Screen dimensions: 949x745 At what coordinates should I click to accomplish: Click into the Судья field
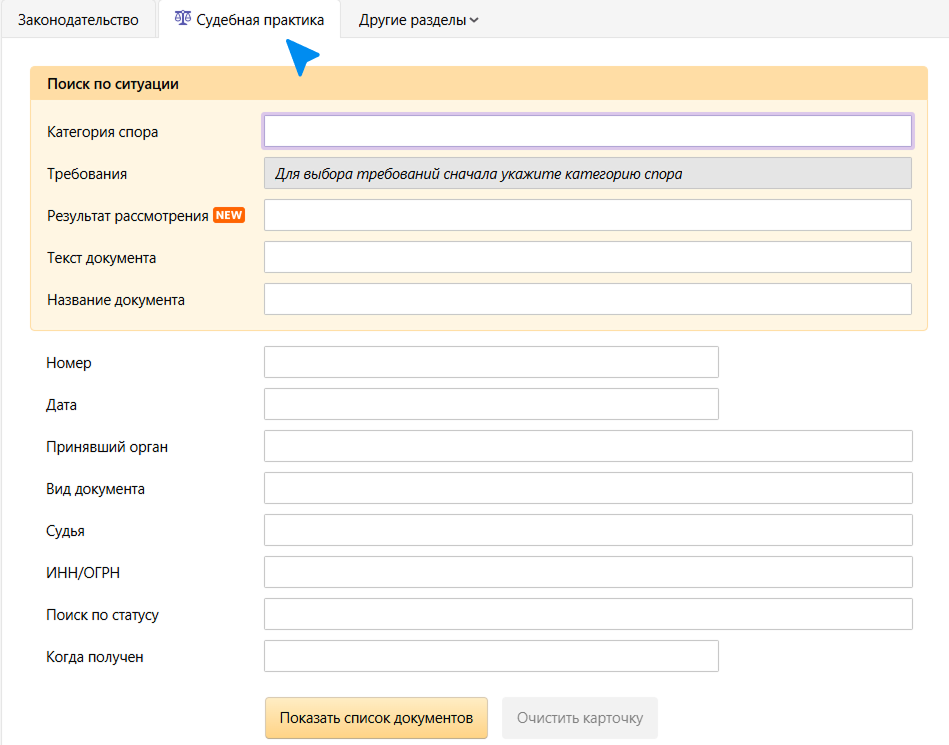[x=588, y=530]
